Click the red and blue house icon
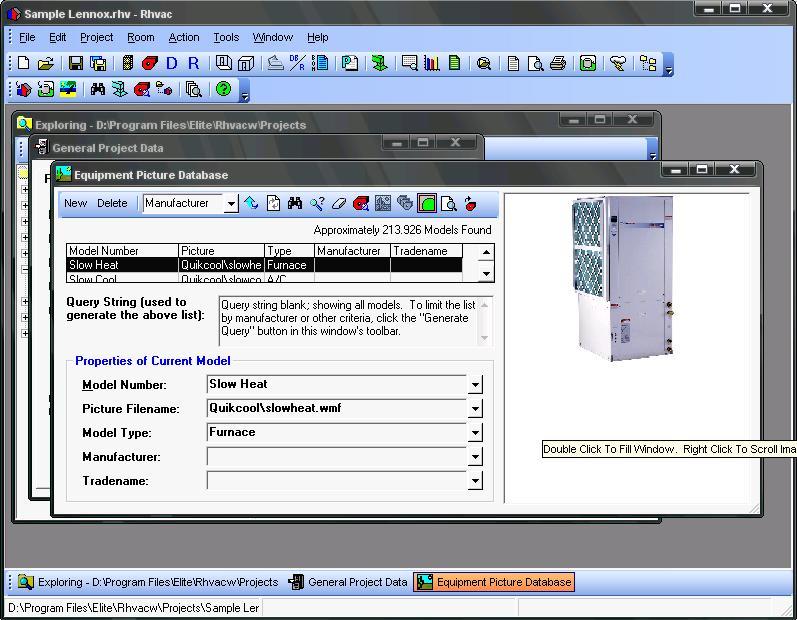This screenshot has width=797, height=620. click(x=23, y=89)
